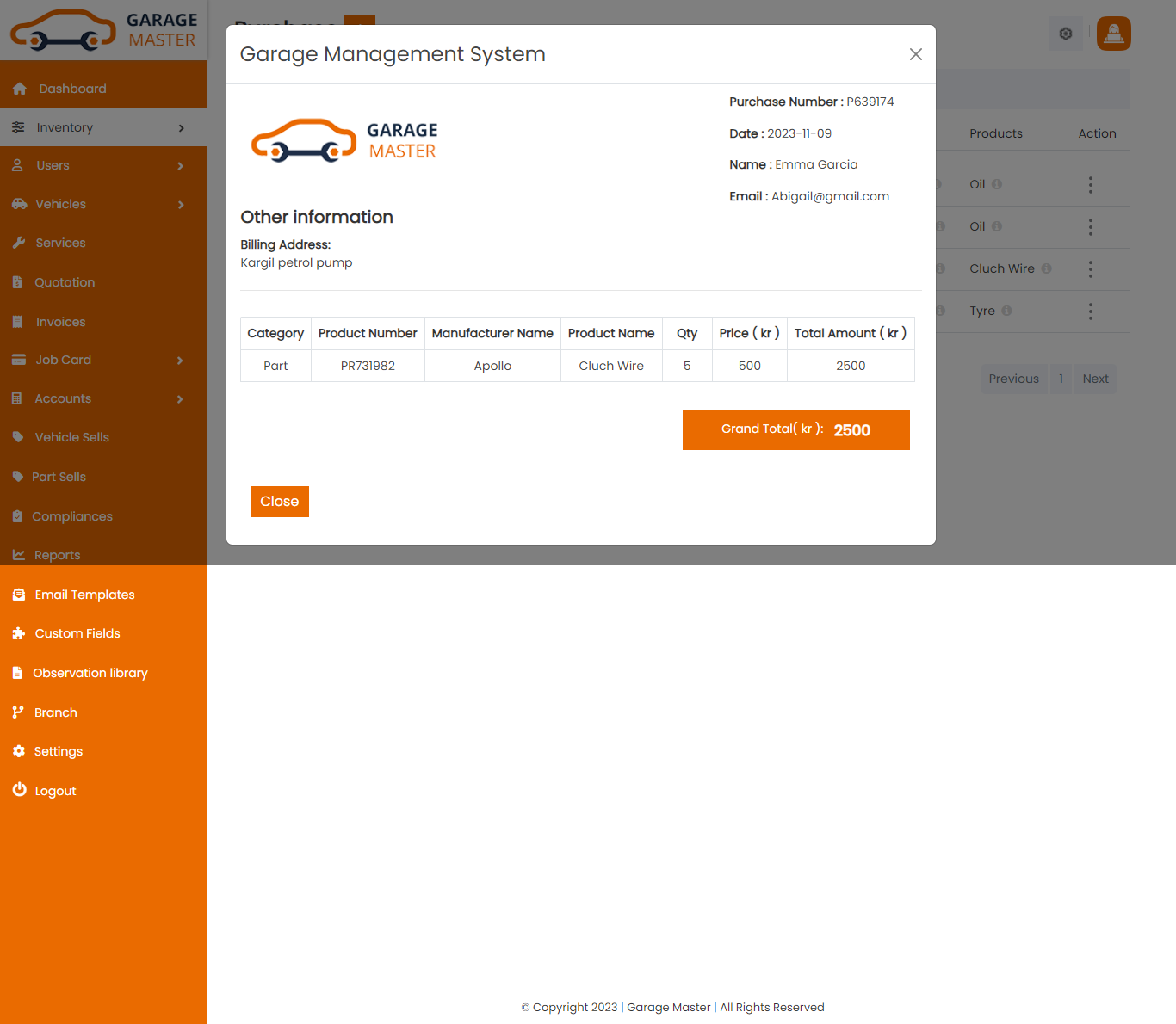Click the Vehicle Sells tag icon
Image resolution: width=1176 pixels, height=1024 pixels.
[x=18, y=437]
